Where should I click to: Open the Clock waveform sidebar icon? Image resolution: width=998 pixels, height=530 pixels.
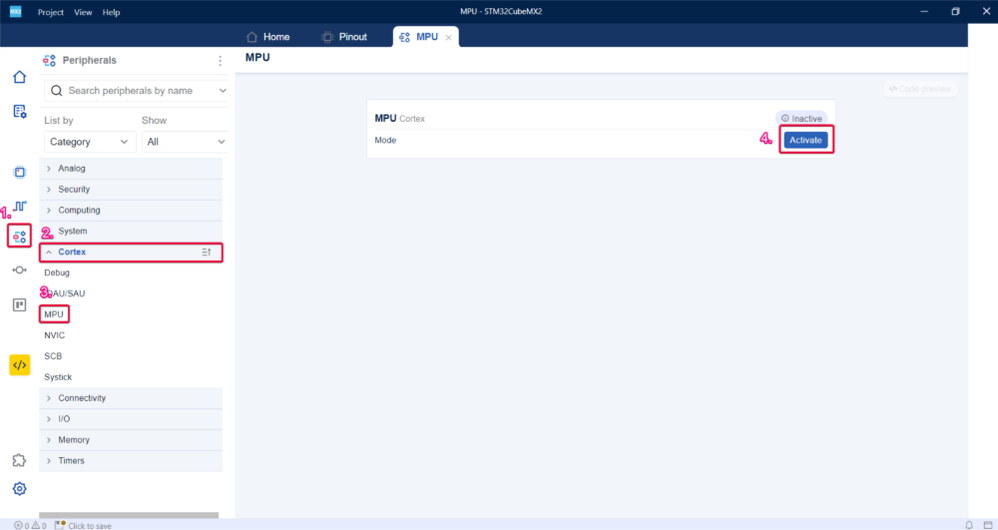click(20, 206)
